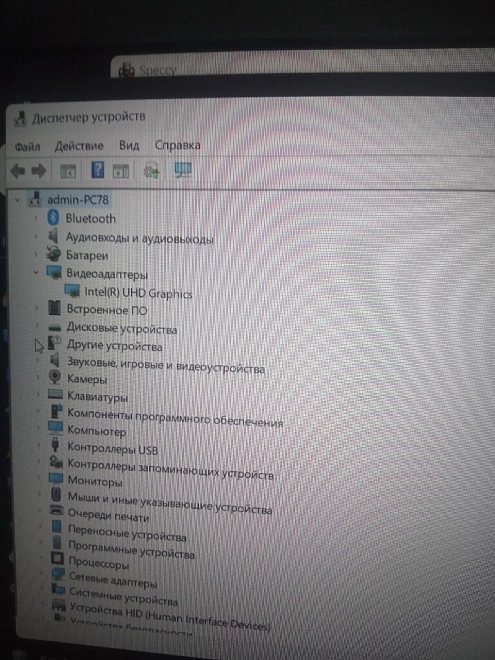This screenshot has width=495, height=660.
Task: Select the Системные устройства row
Action: pyautogui.click(x=123, y=596)
